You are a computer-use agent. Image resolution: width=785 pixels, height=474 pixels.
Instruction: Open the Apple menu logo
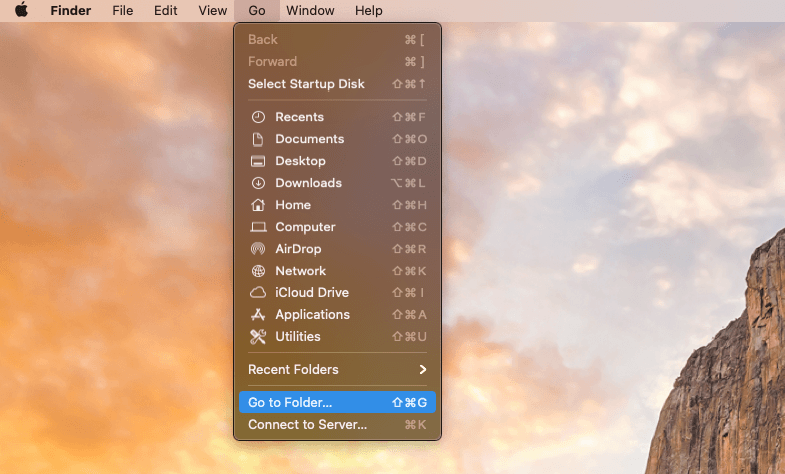(x=21, y=11)
